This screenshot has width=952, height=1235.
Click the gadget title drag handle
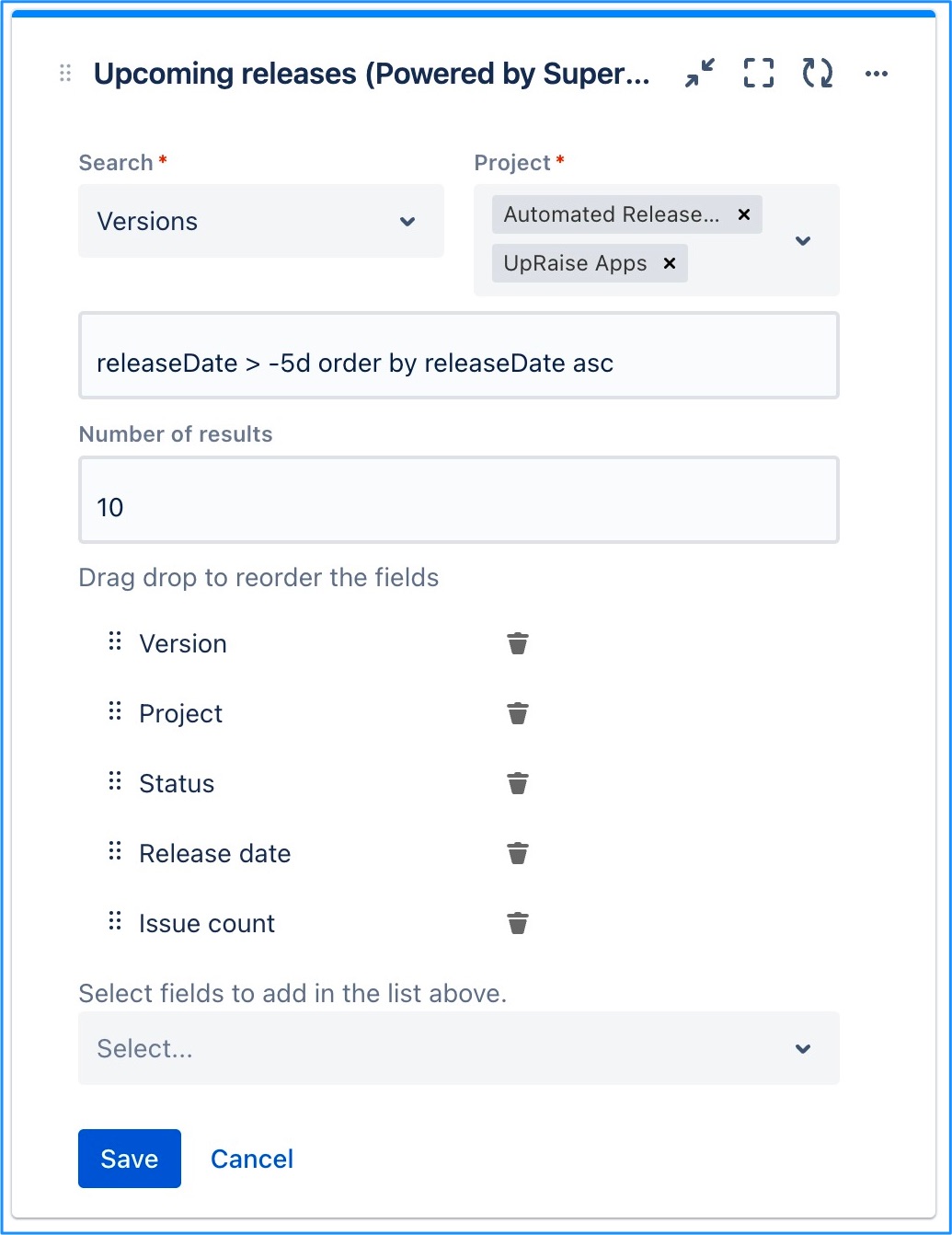63,73
